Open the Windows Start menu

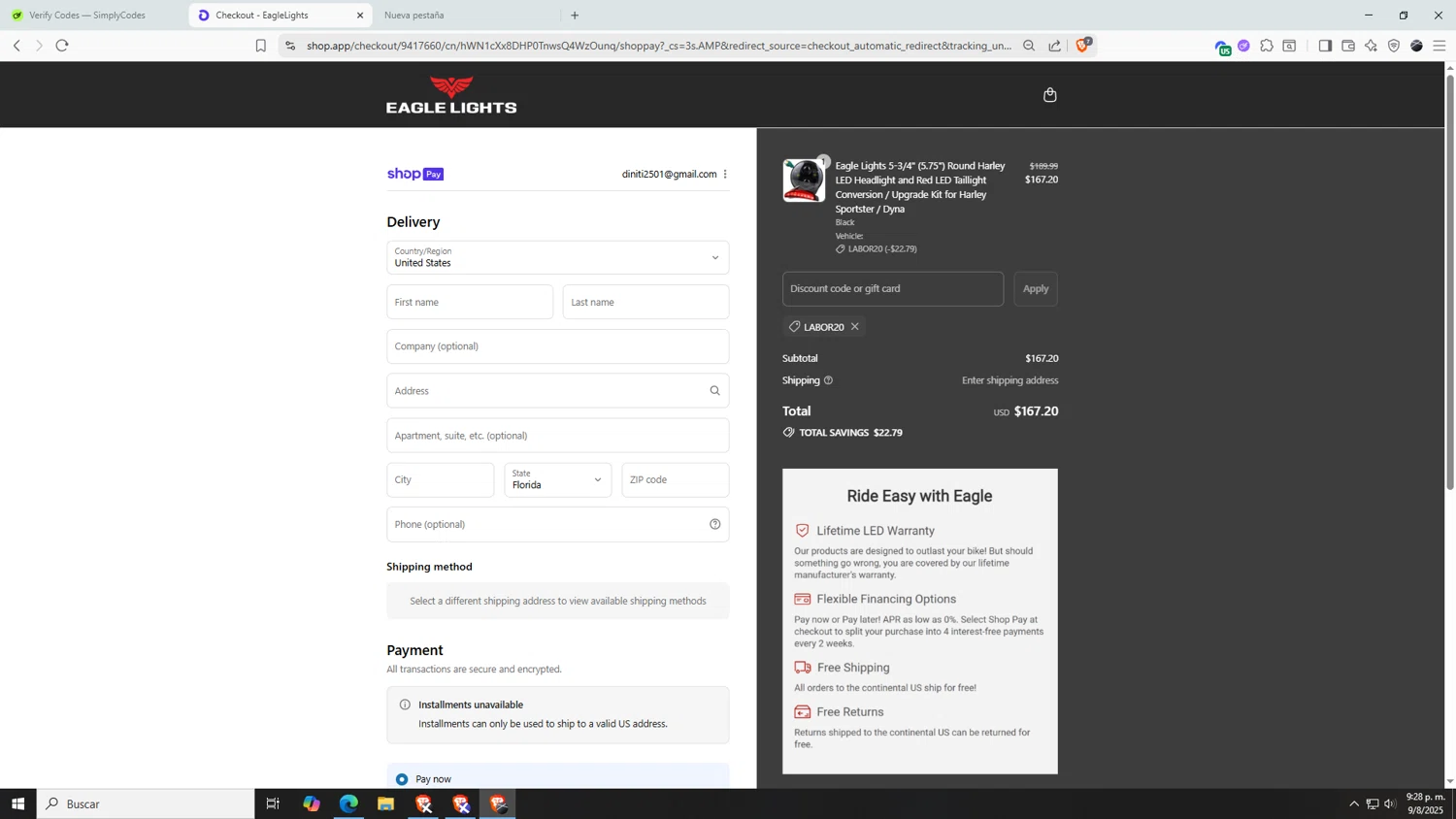point(17,803)
